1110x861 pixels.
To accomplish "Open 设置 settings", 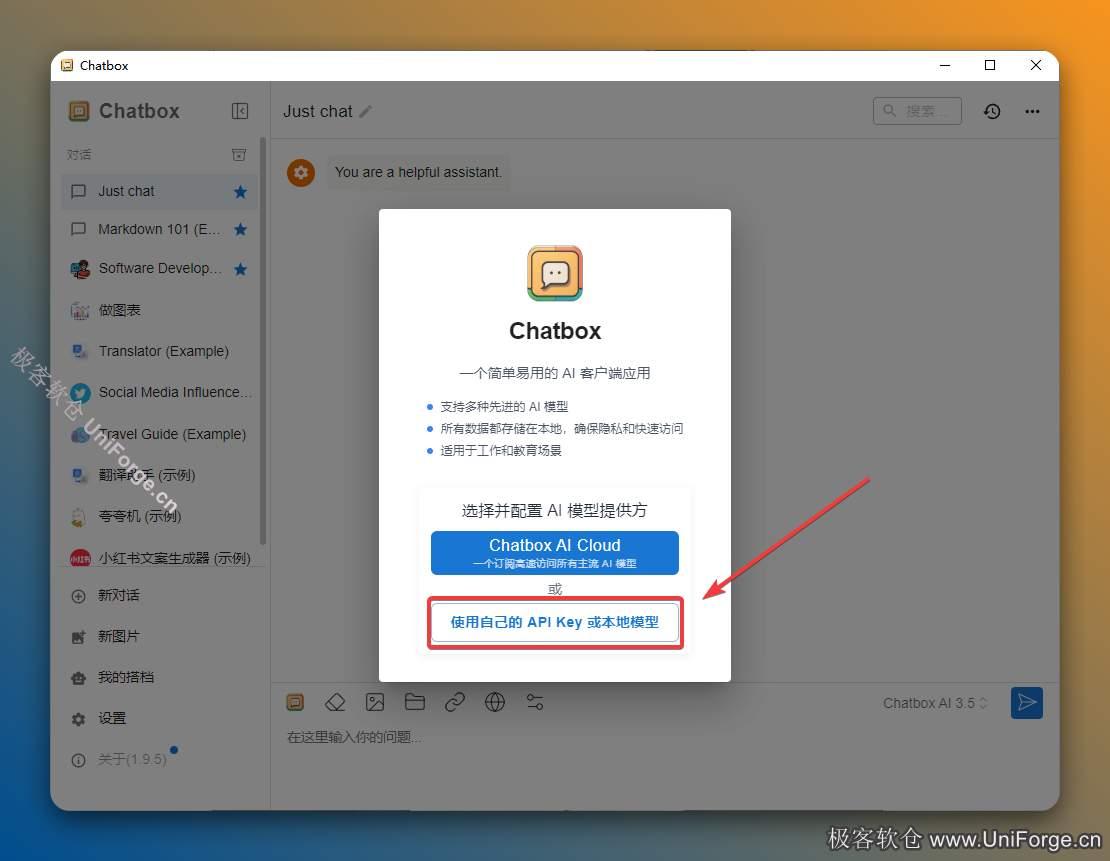I will click(160, 719).
